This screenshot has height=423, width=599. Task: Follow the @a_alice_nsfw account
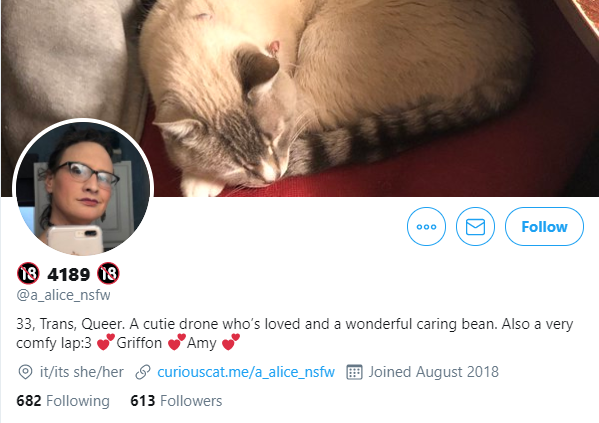pos(544,227)
